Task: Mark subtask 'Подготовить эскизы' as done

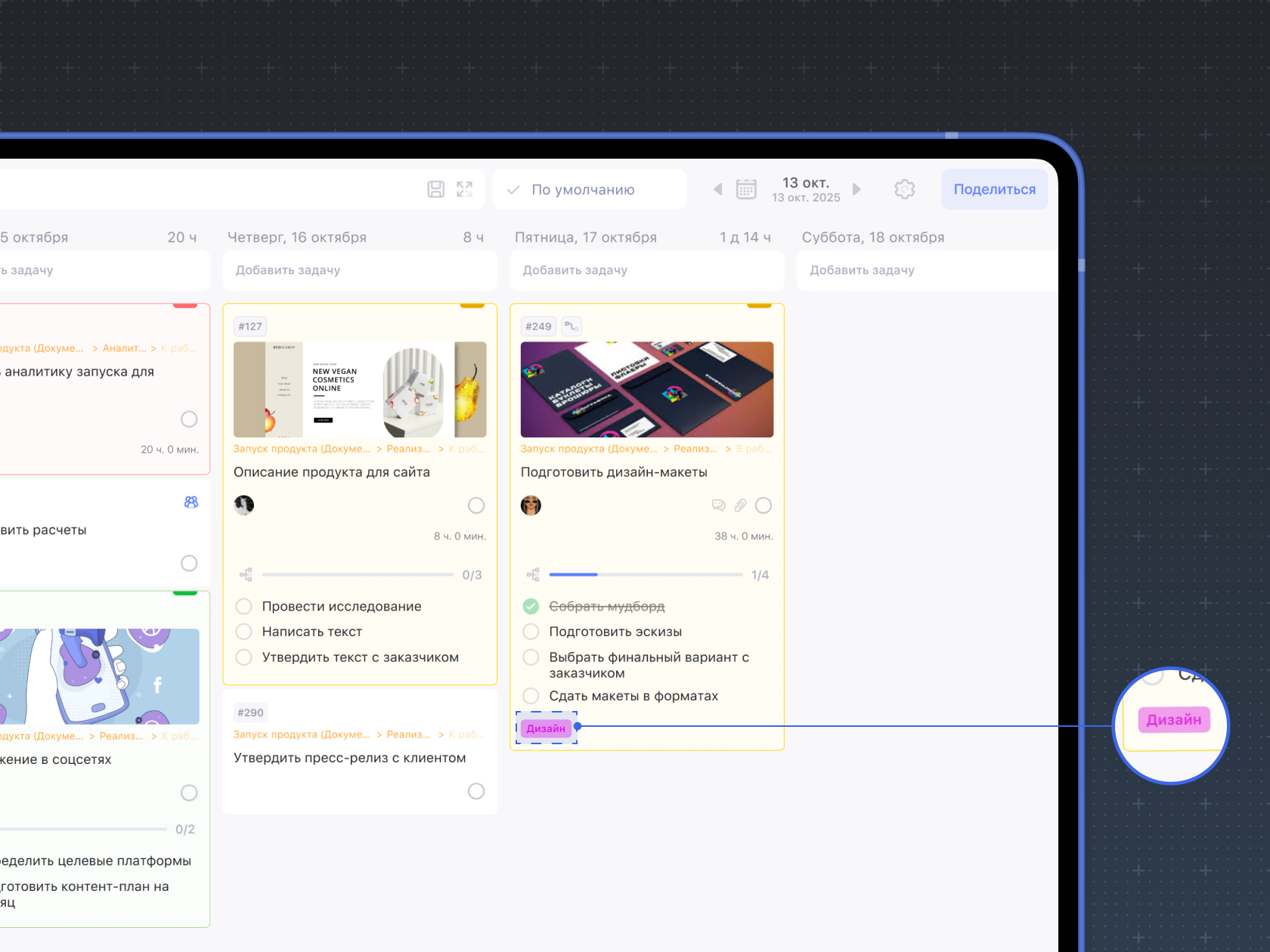Action: pyautogui.click(x=531, y=632)
